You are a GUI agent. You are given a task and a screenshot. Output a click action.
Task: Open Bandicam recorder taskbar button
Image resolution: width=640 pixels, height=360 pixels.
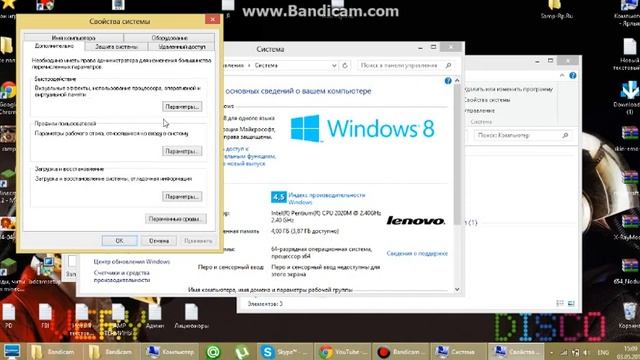401,351
